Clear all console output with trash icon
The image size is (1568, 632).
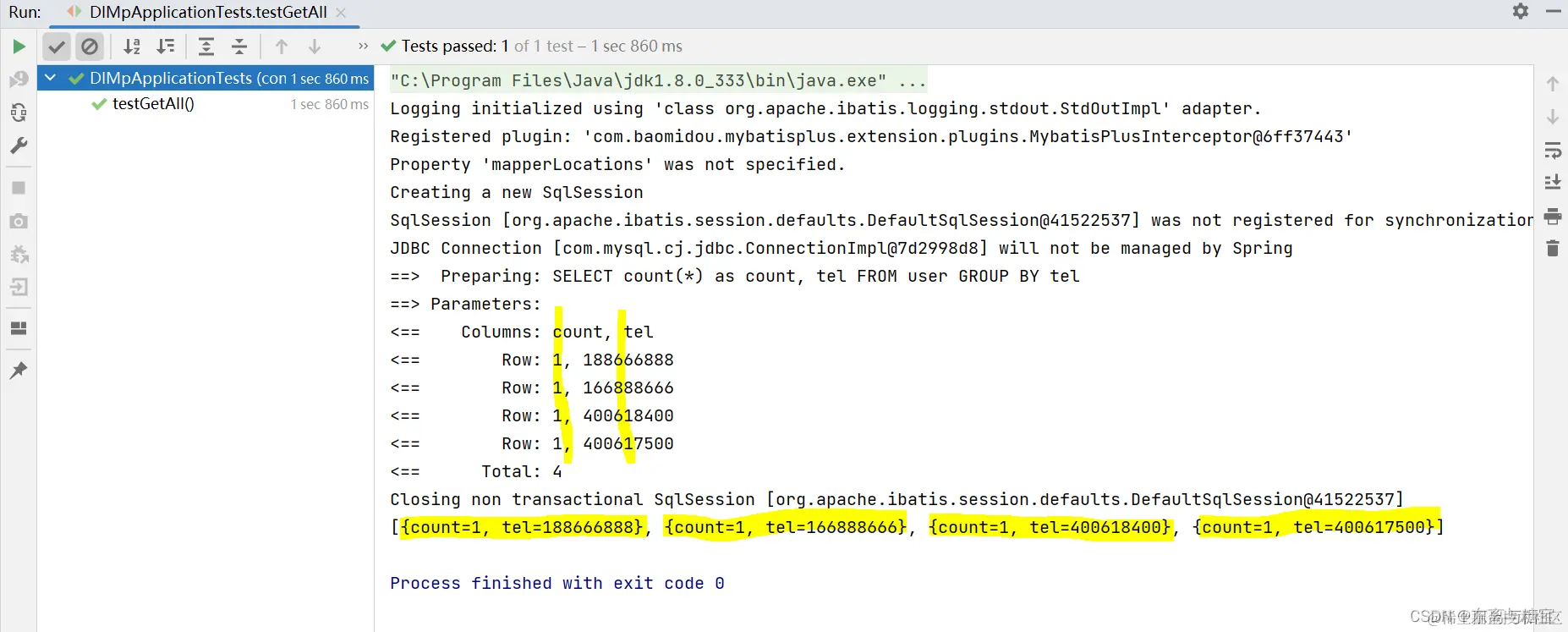click(1553, 248)
